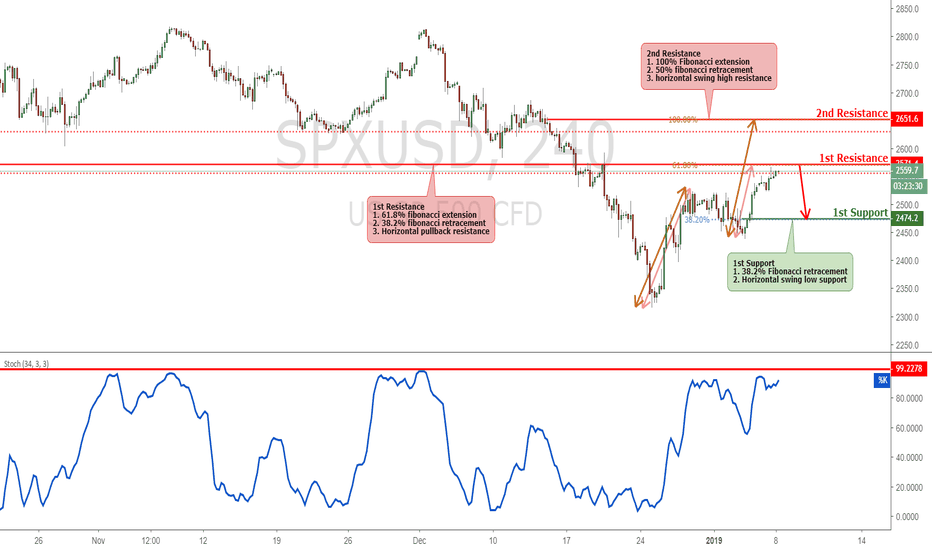This screenshot has height=550, width=932.
Task: Open the 1st Support green annotation box
Action: point(790,272)
